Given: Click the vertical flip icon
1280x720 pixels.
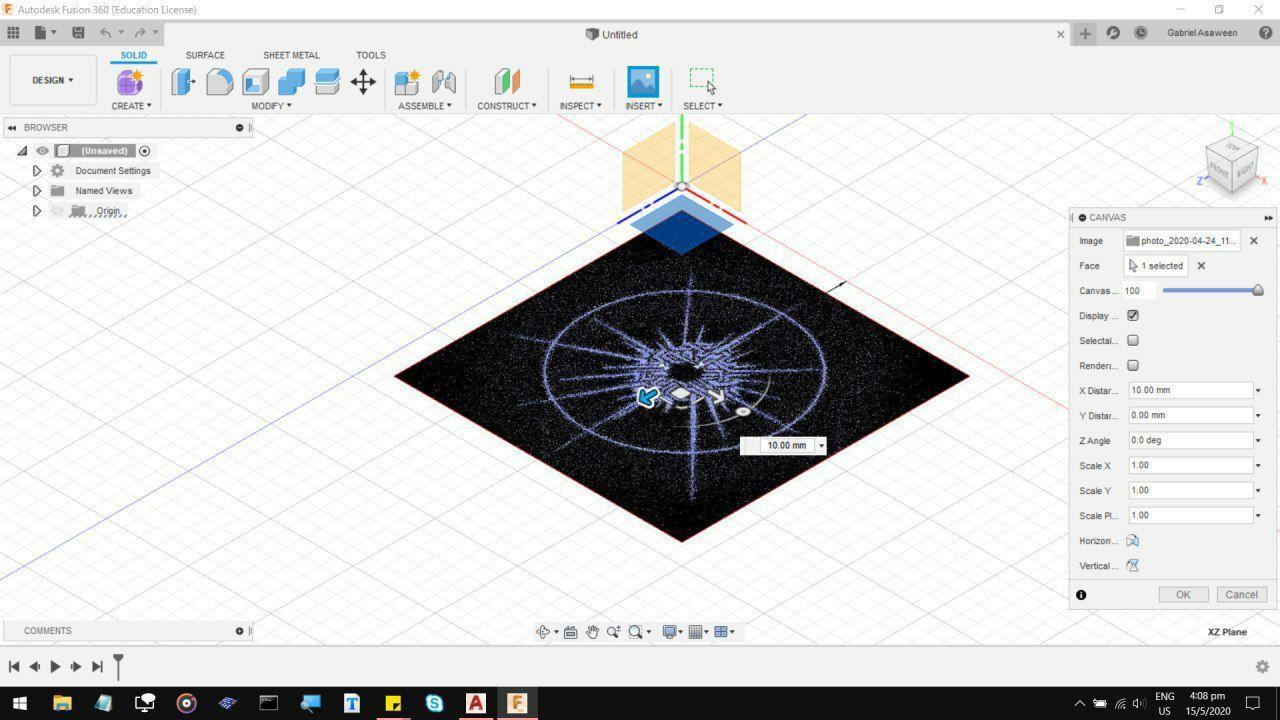Looking at the screenshot, I should pos(1133,566).
